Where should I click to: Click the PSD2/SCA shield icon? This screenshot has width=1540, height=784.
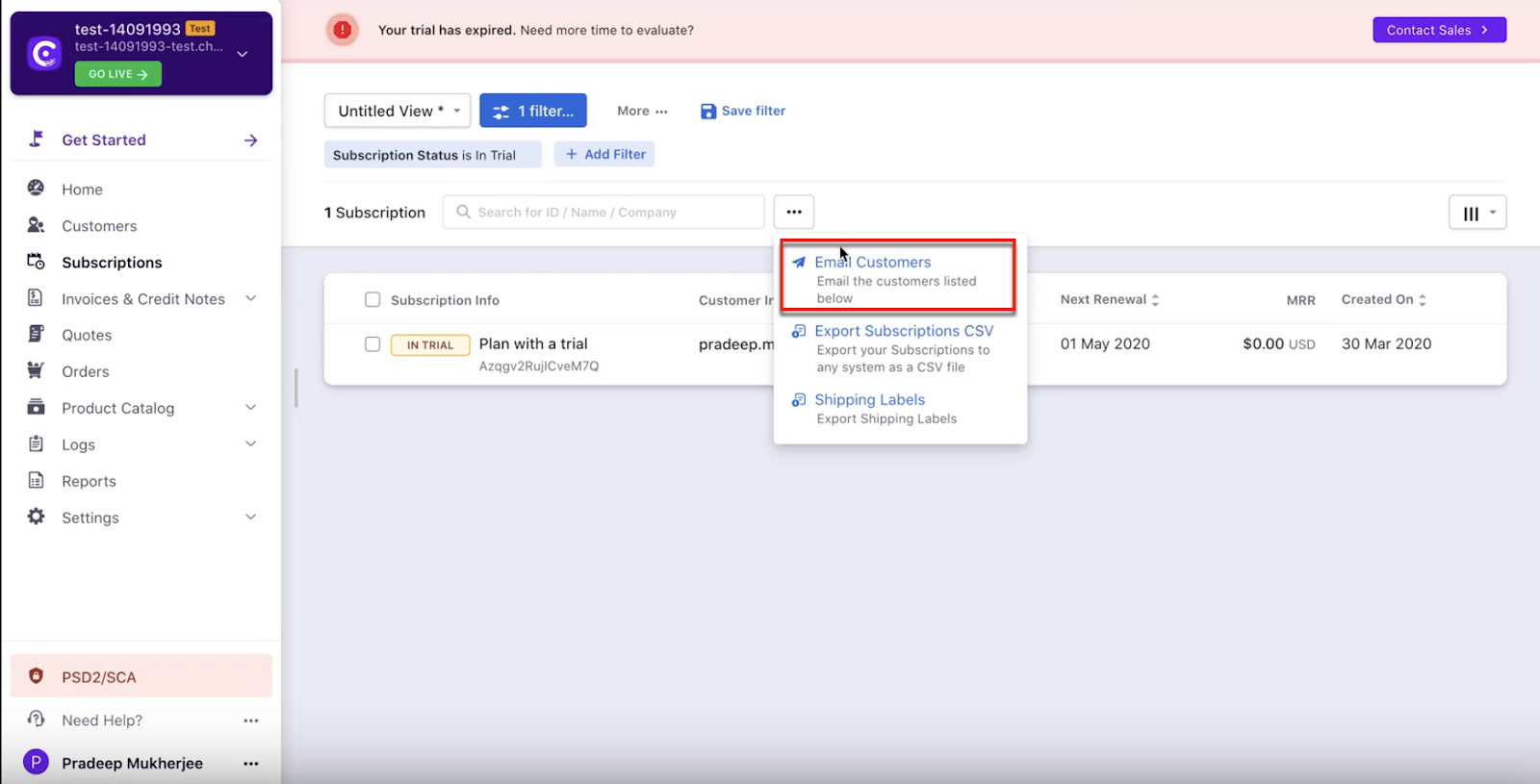point(36,676)
